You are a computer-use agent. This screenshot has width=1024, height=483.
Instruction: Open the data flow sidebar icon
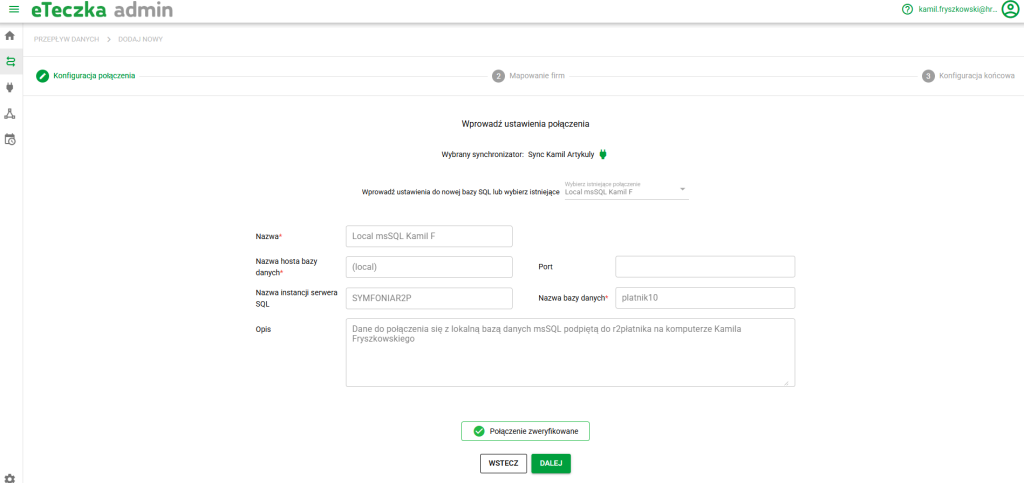tap(10, 62)
